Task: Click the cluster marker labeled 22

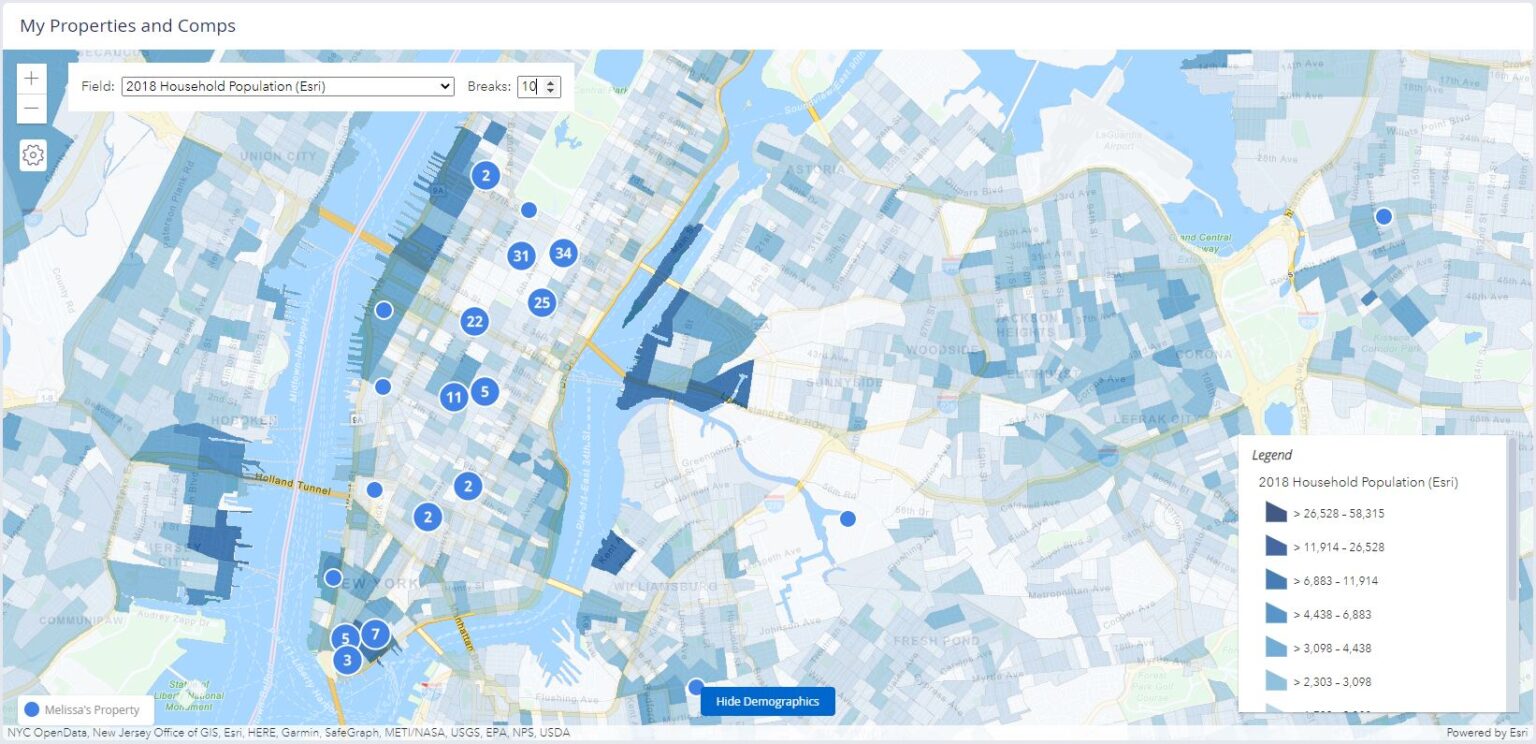Action: (474, 321)
